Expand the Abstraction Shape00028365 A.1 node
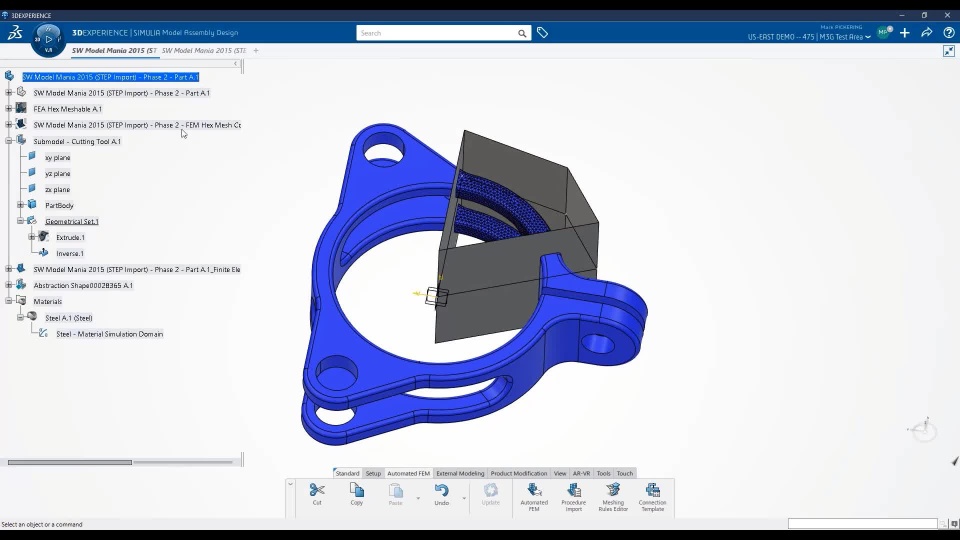The width and height of the screenshot is (960, 540). tap(9, 285)
